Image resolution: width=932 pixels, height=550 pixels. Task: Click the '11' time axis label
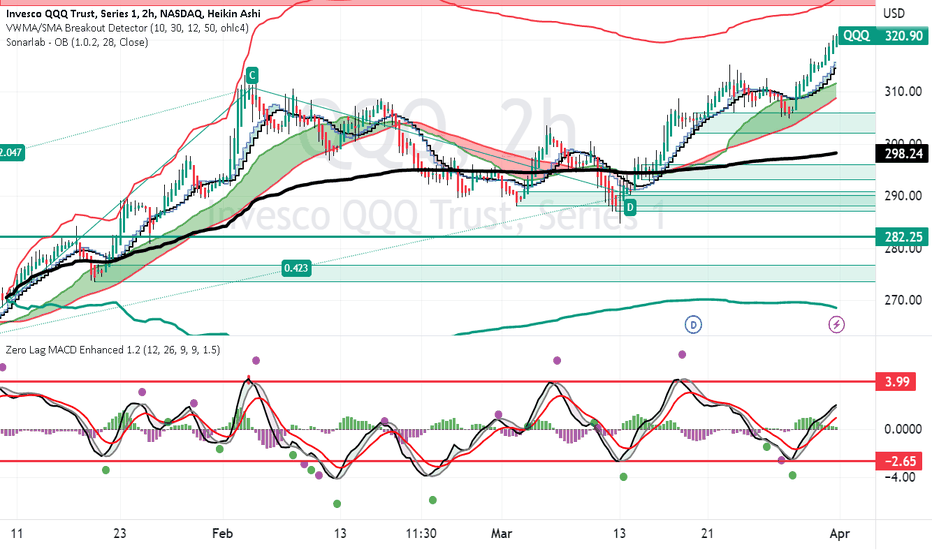(x=17, y=533)
